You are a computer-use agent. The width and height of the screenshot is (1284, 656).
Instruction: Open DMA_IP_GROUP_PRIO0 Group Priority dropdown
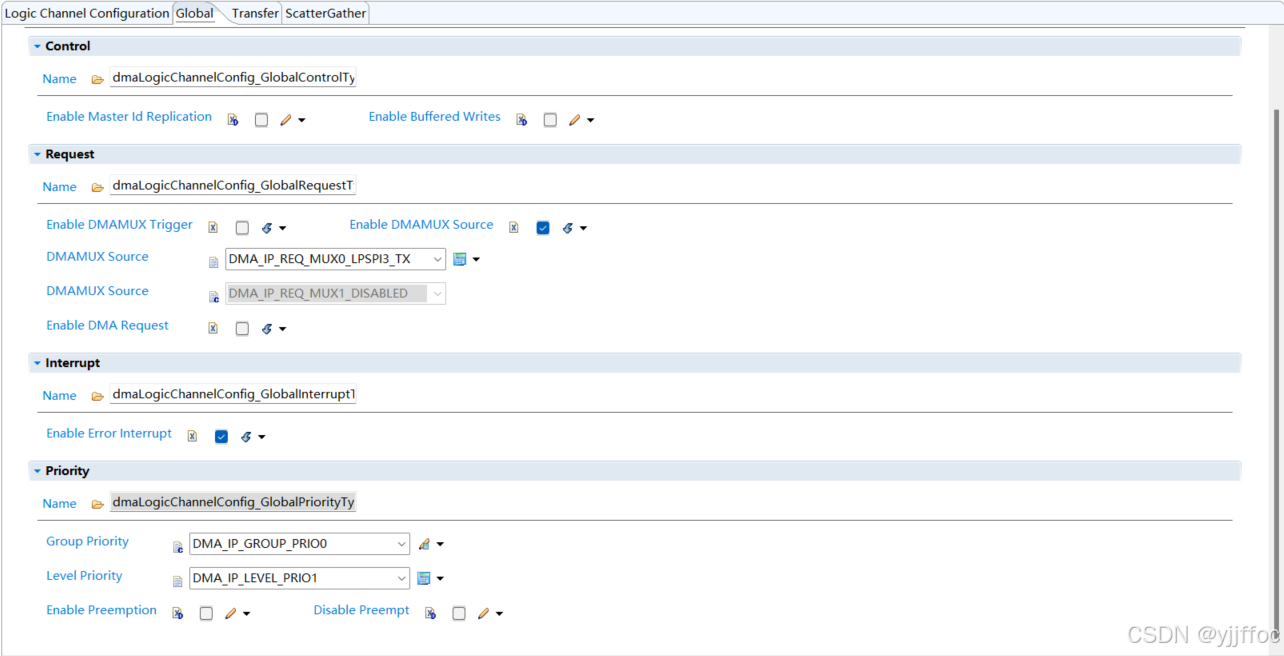click(402, 545)
